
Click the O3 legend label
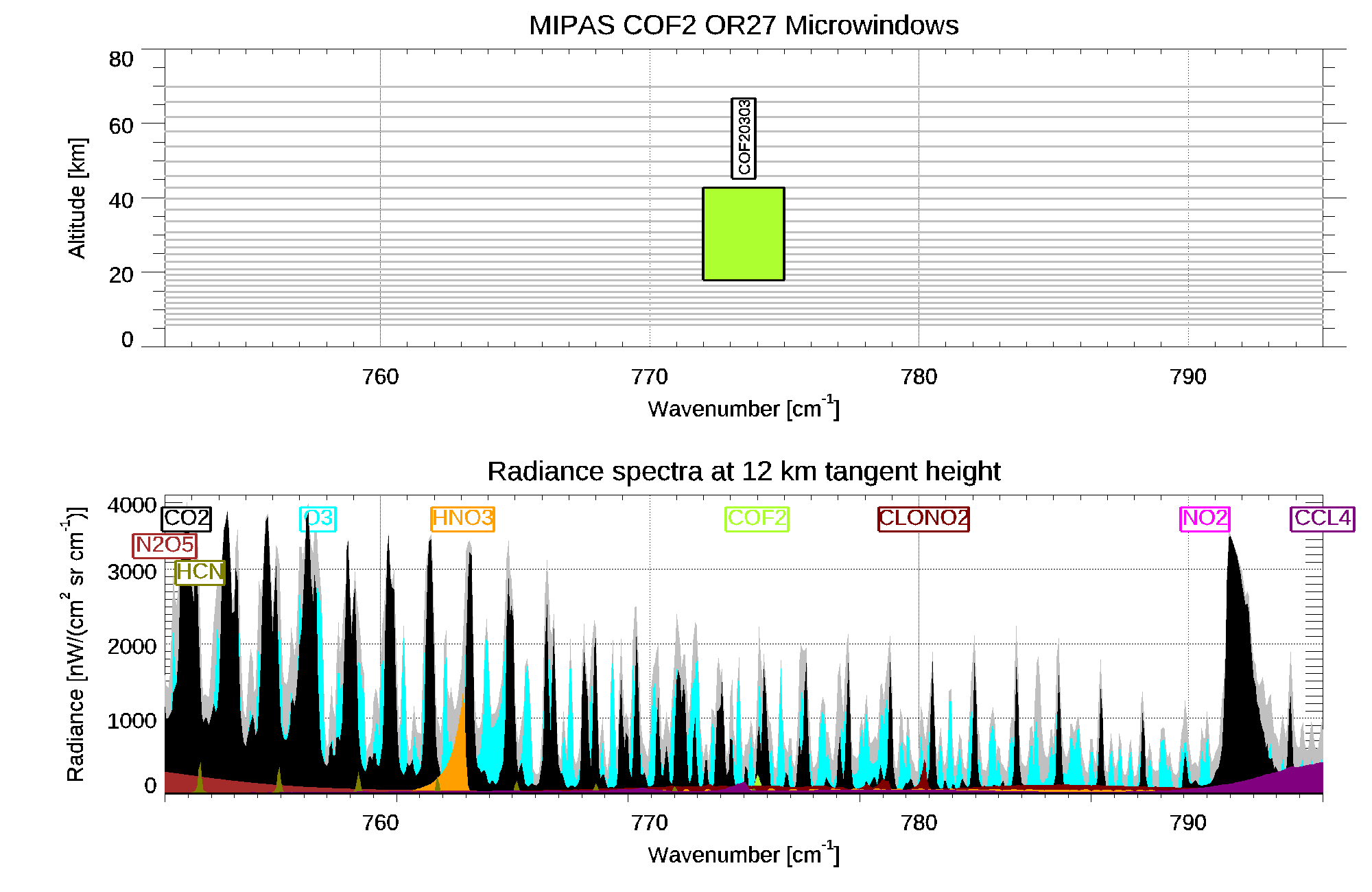318,518
